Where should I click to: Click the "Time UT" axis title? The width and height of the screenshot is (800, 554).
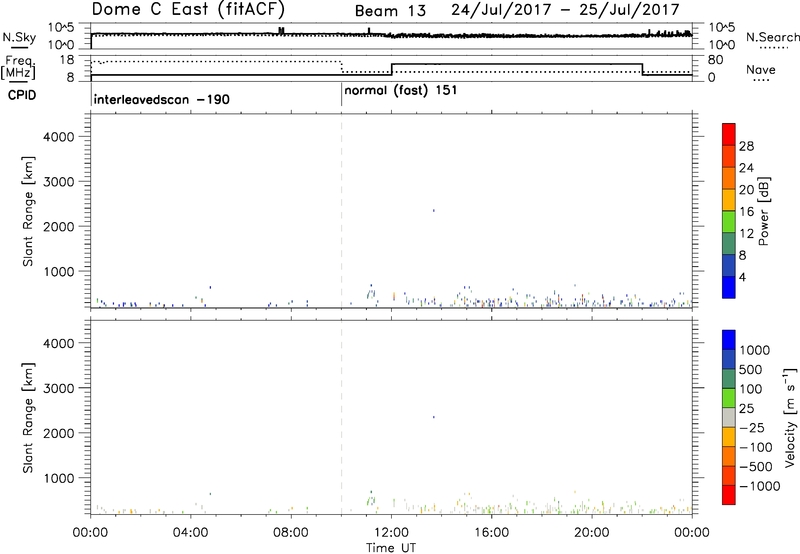(x=391, y=548)
